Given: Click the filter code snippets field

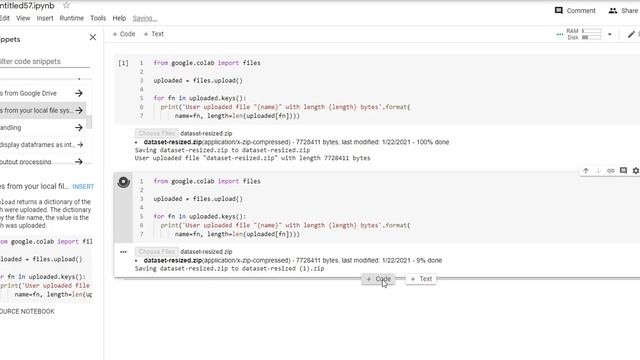Looking at the screenshot, I should click(45, 61).
